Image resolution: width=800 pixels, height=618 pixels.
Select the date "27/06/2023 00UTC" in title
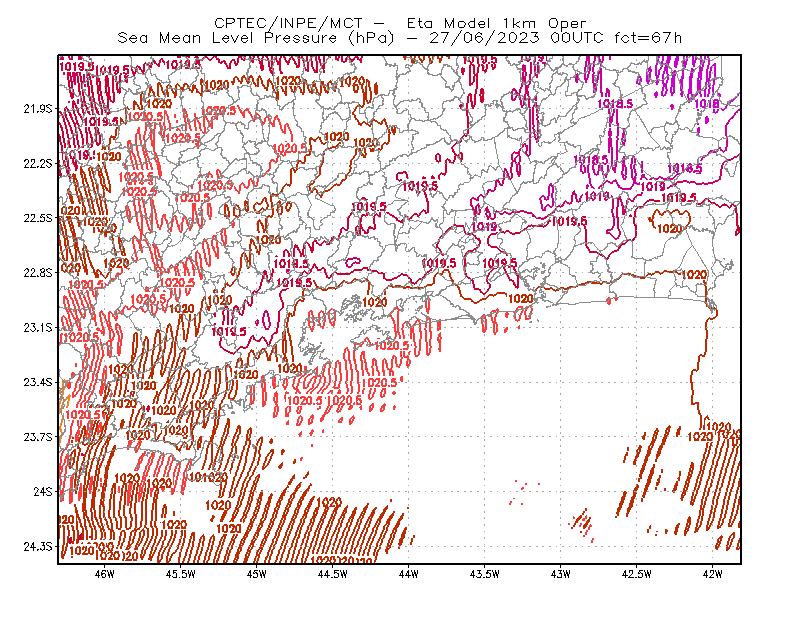(516, 38)
